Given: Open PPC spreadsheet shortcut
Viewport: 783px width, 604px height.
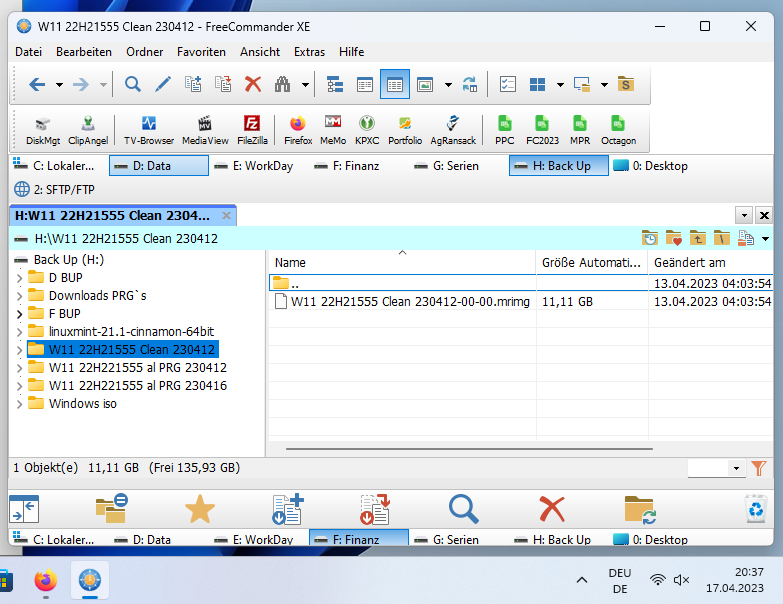Looking at the screenshot, I should pos(504,130).
